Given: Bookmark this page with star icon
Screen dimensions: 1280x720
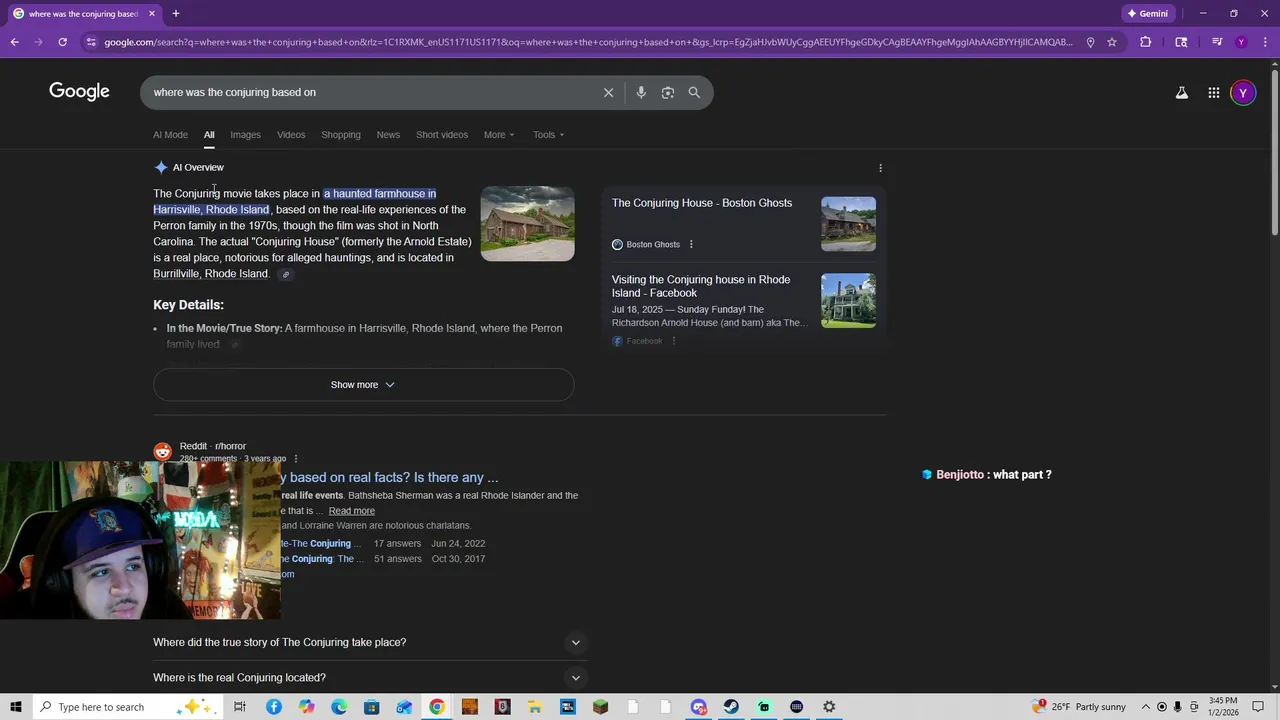Looking at the screenshot, I should [1111, 42].
